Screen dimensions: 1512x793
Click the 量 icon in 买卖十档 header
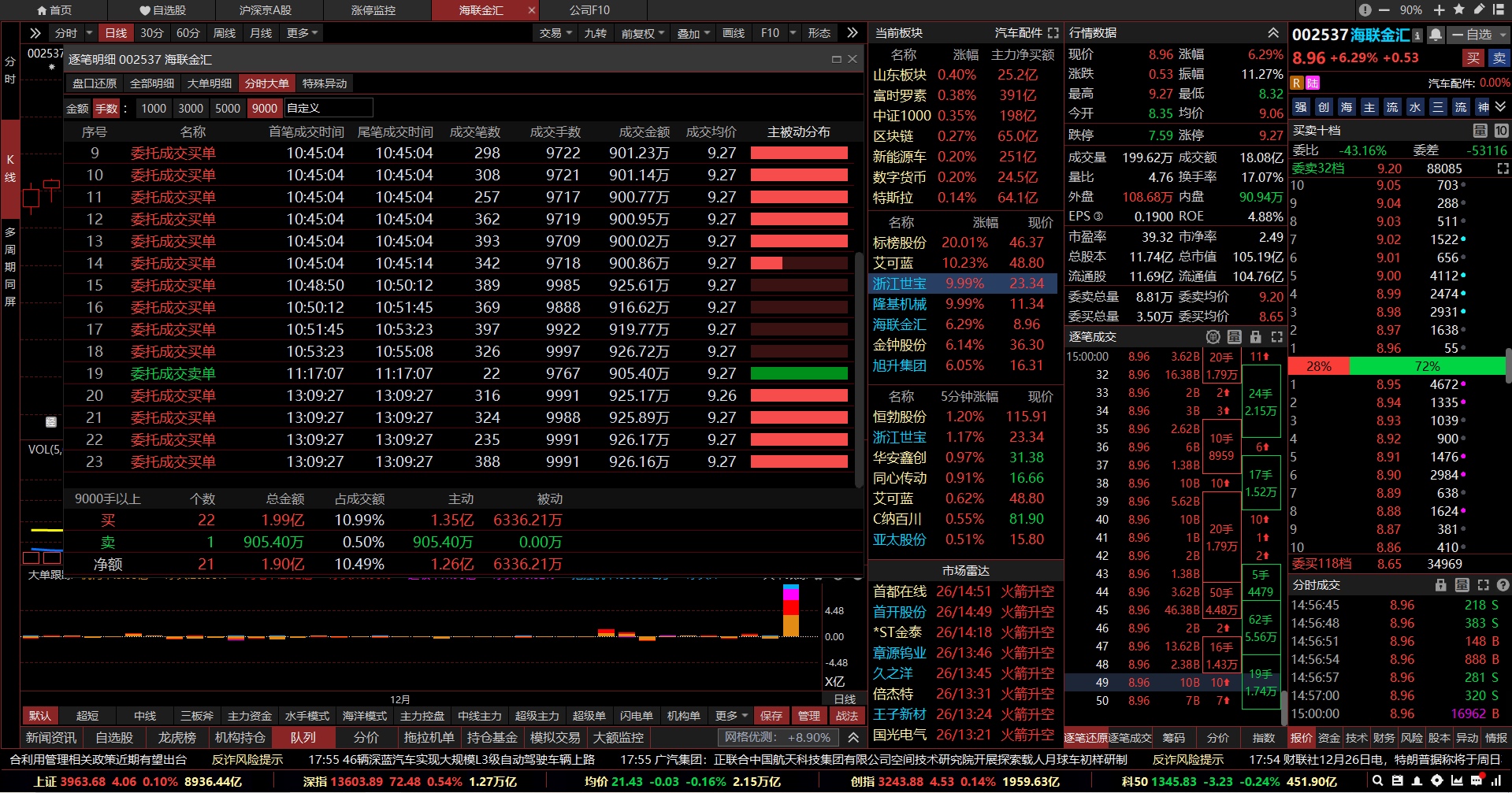coord(1480,131)
